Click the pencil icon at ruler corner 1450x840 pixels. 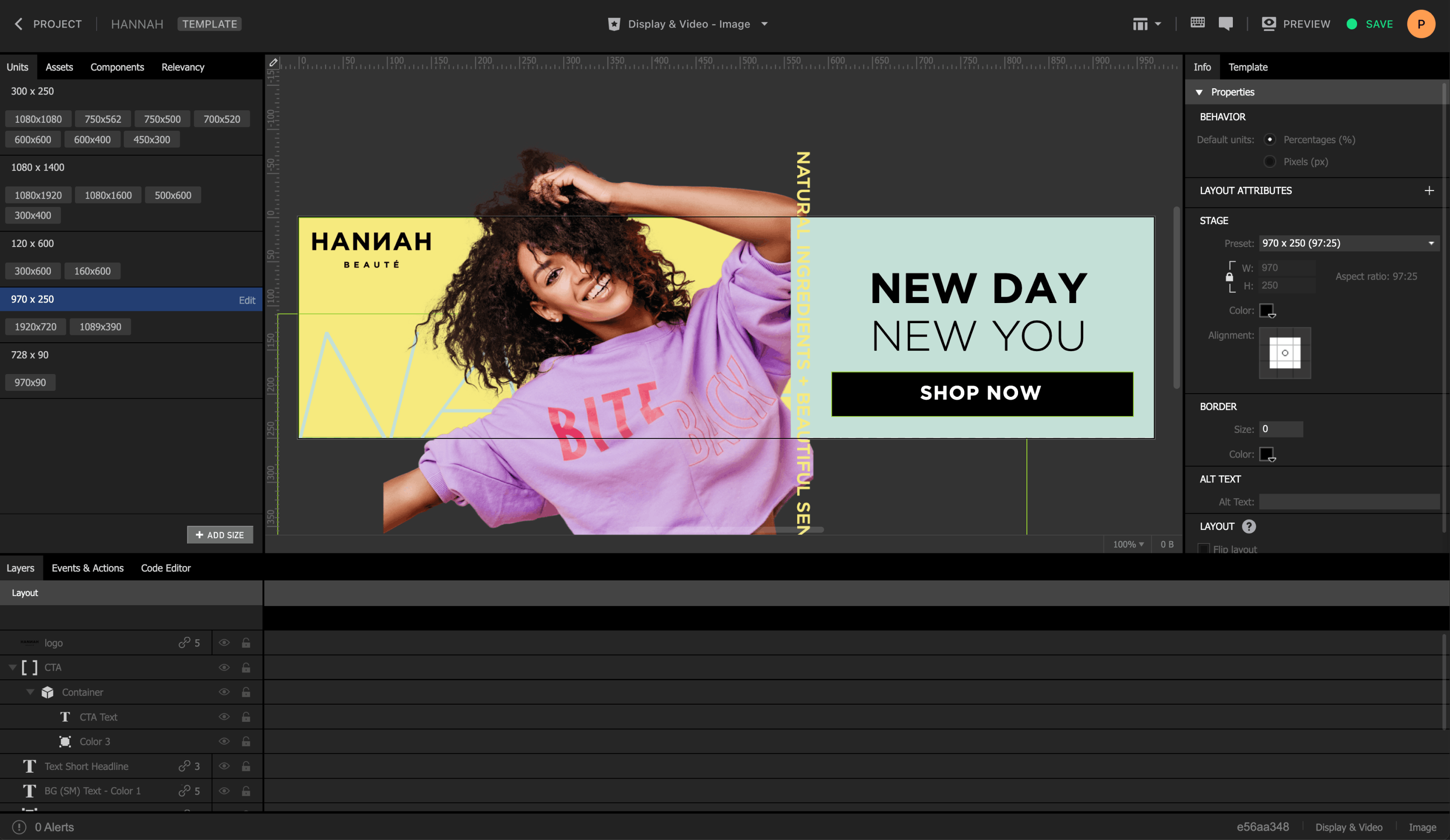[x=273, y=63]
